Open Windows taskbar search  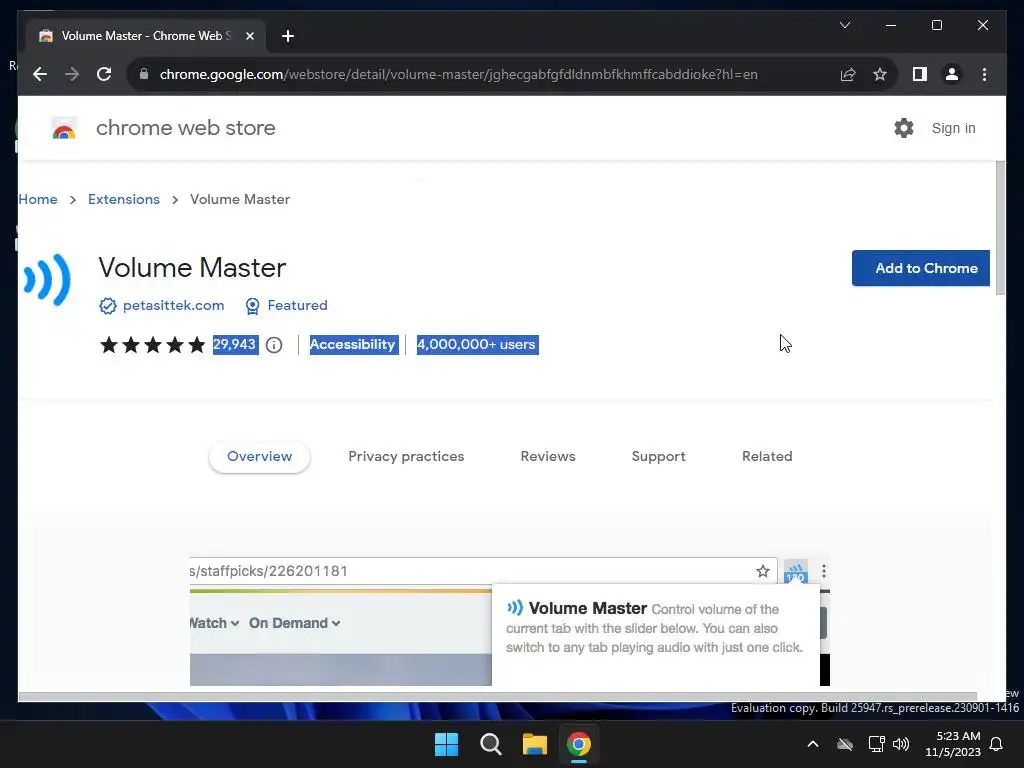[490, 744]
